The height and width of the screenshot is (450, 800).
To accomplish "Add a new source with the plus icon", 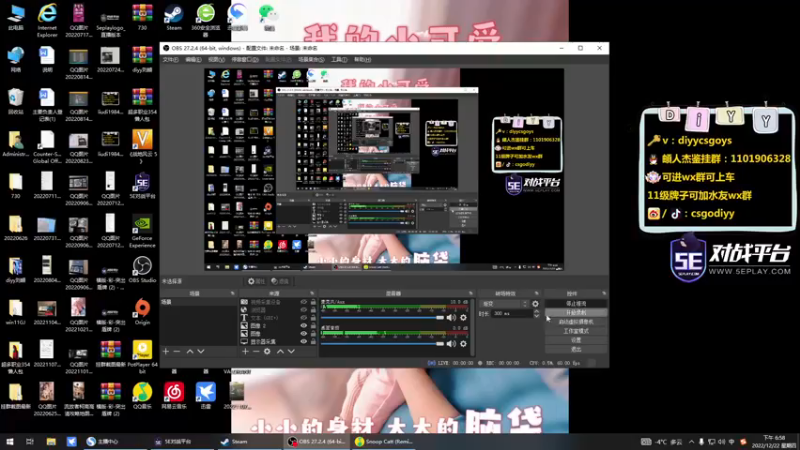I will (245, 352).
